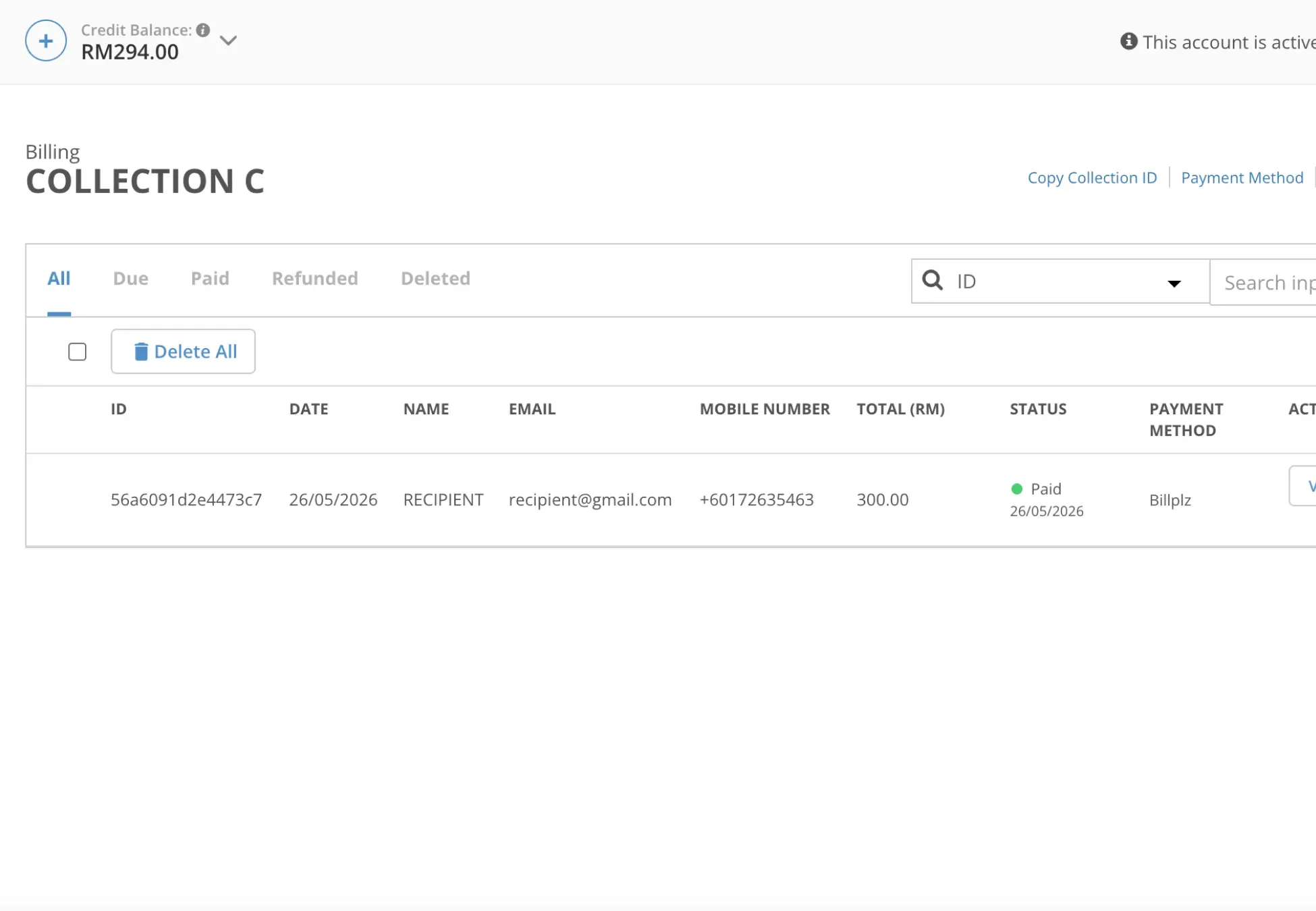1316x911 pixels.
Task: Click the RECIPIENT name cell
Action: pos(443,499)
